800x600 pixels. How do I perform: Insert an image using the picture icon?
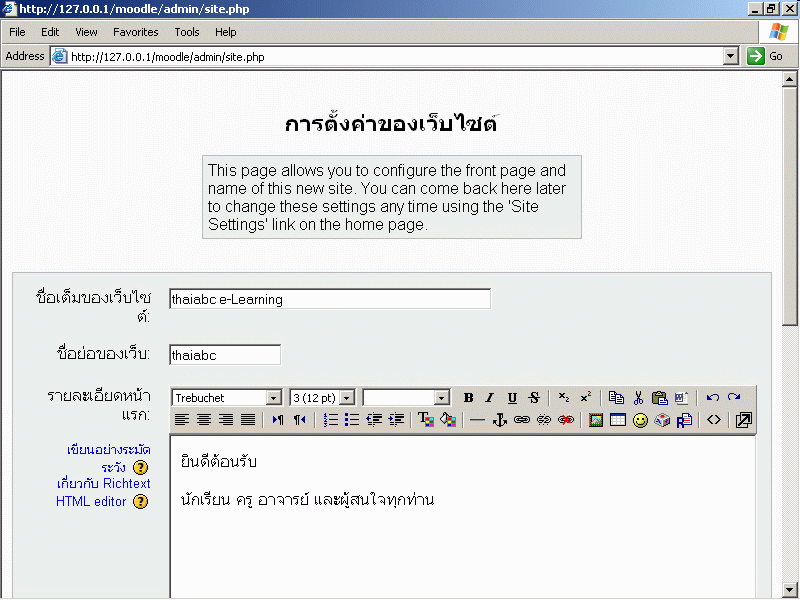coord(596,420)
